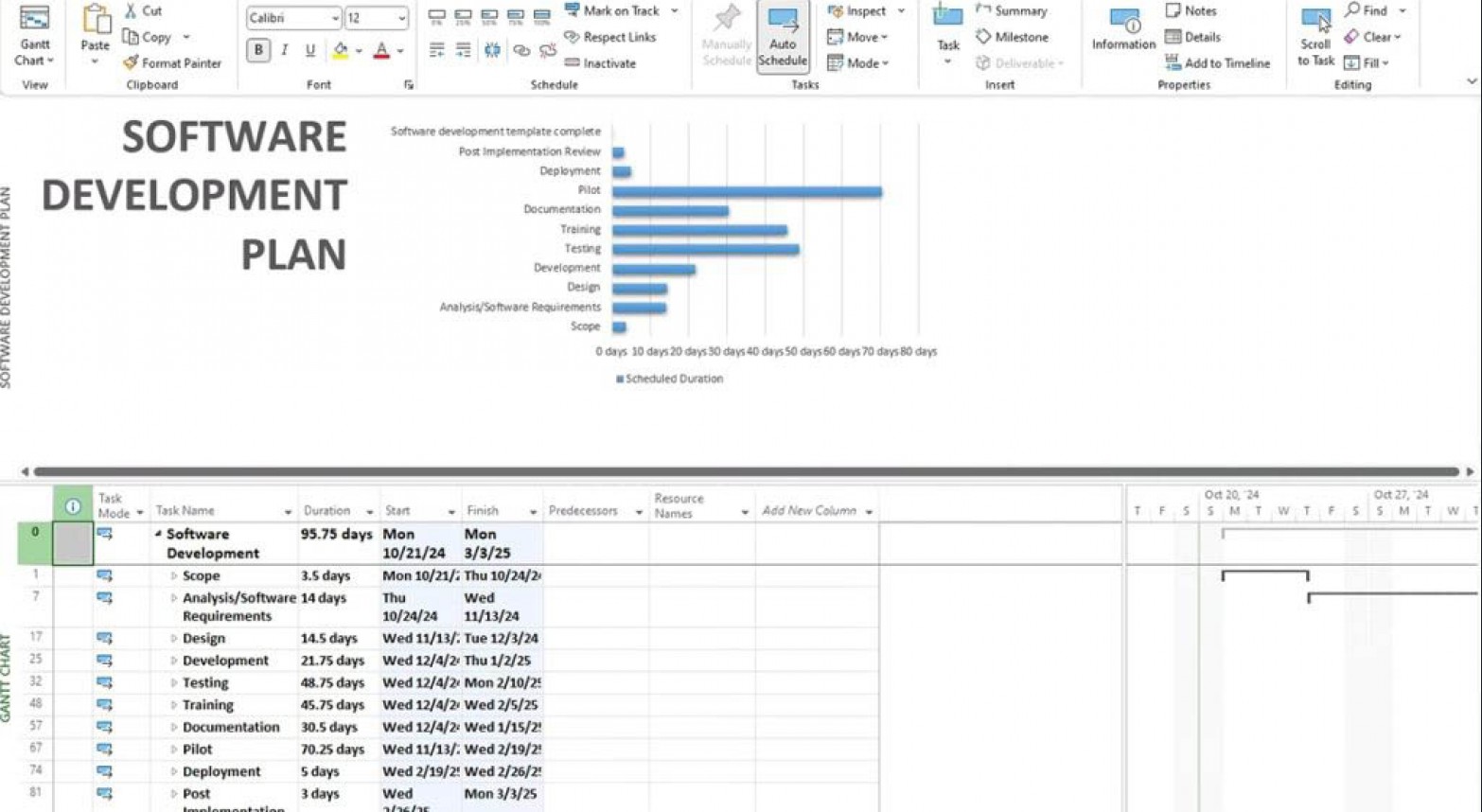Click the Task Mode column header
The width and height of the screenshot is (1482, 812).
click(x=121, y=505)
